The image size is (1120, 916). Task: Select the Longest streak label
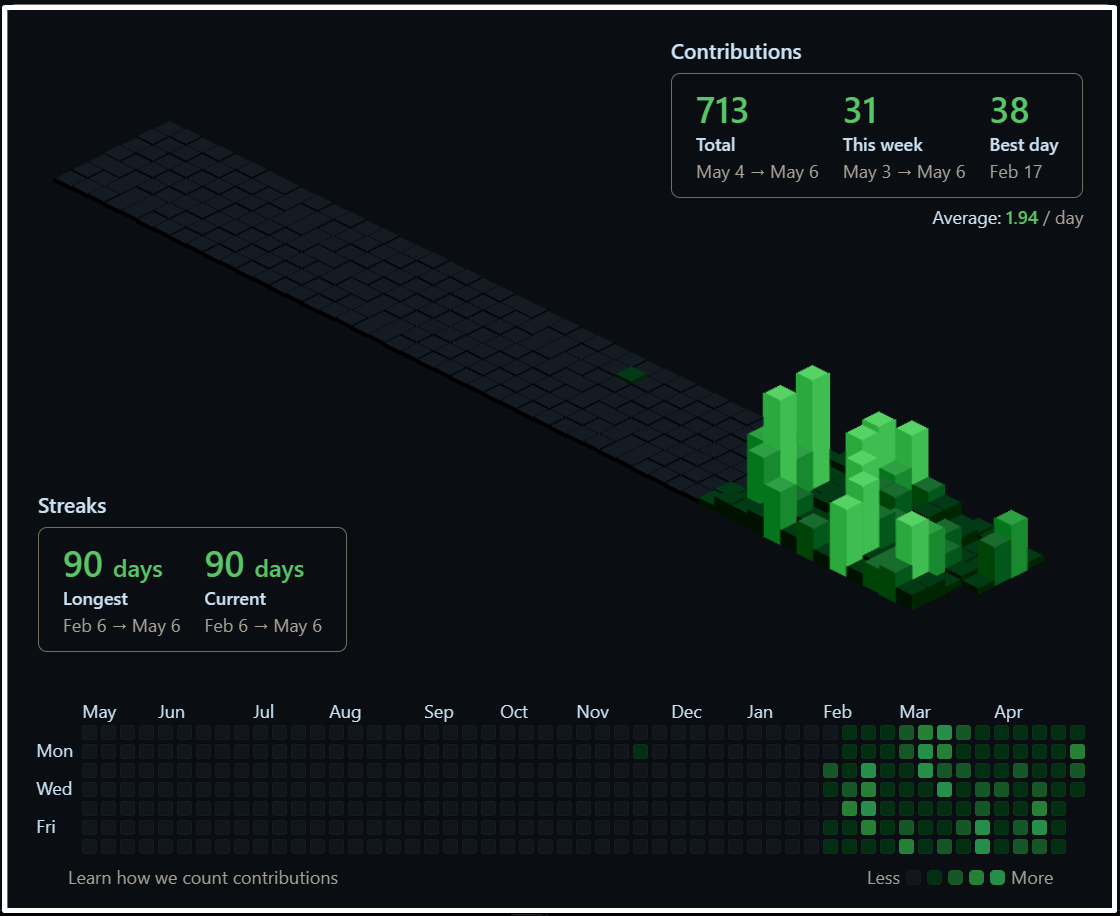95,599
